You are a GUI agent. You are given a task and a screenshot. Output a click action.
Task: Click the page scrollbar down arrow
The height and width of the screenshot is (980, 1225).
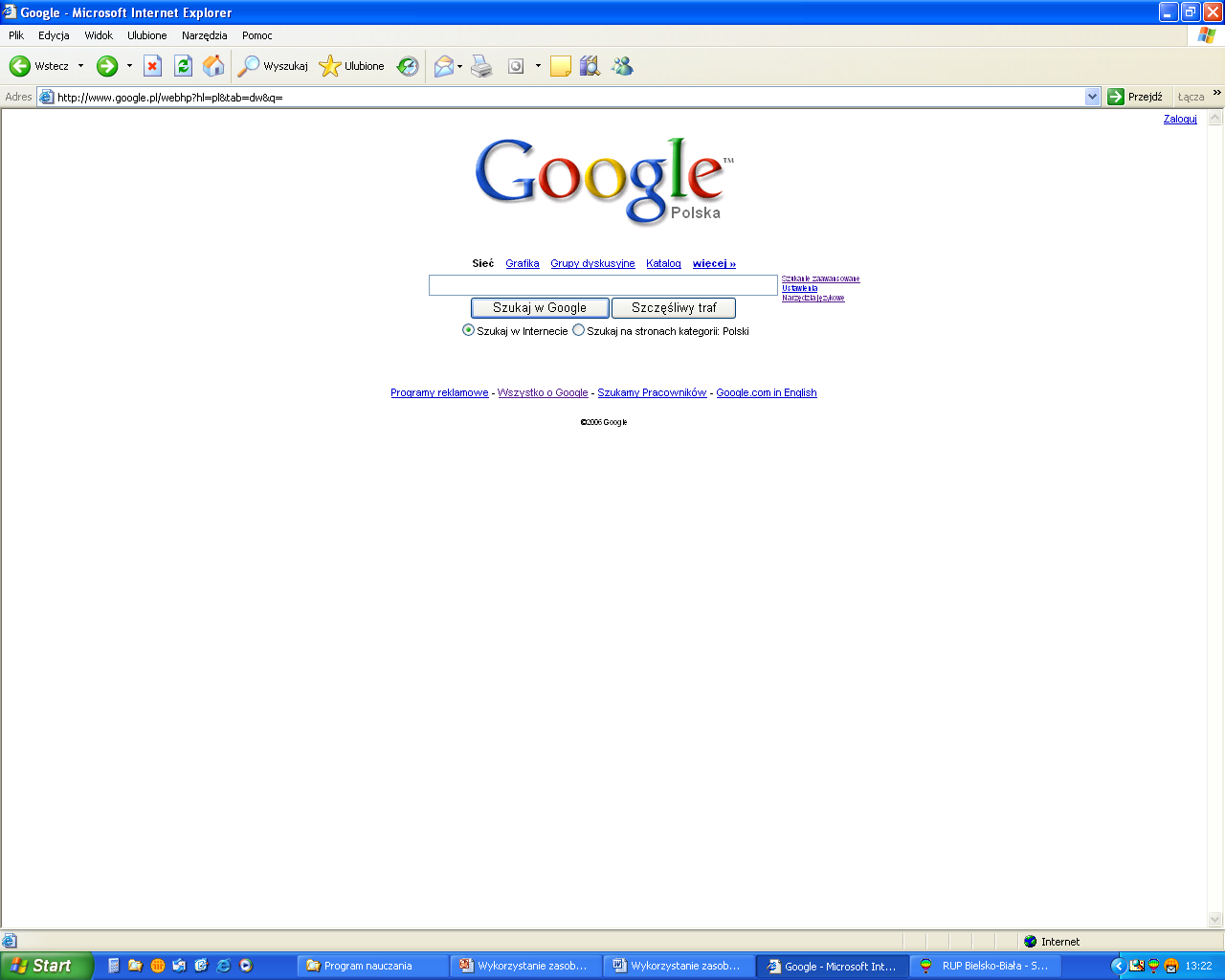point(1215,921)
